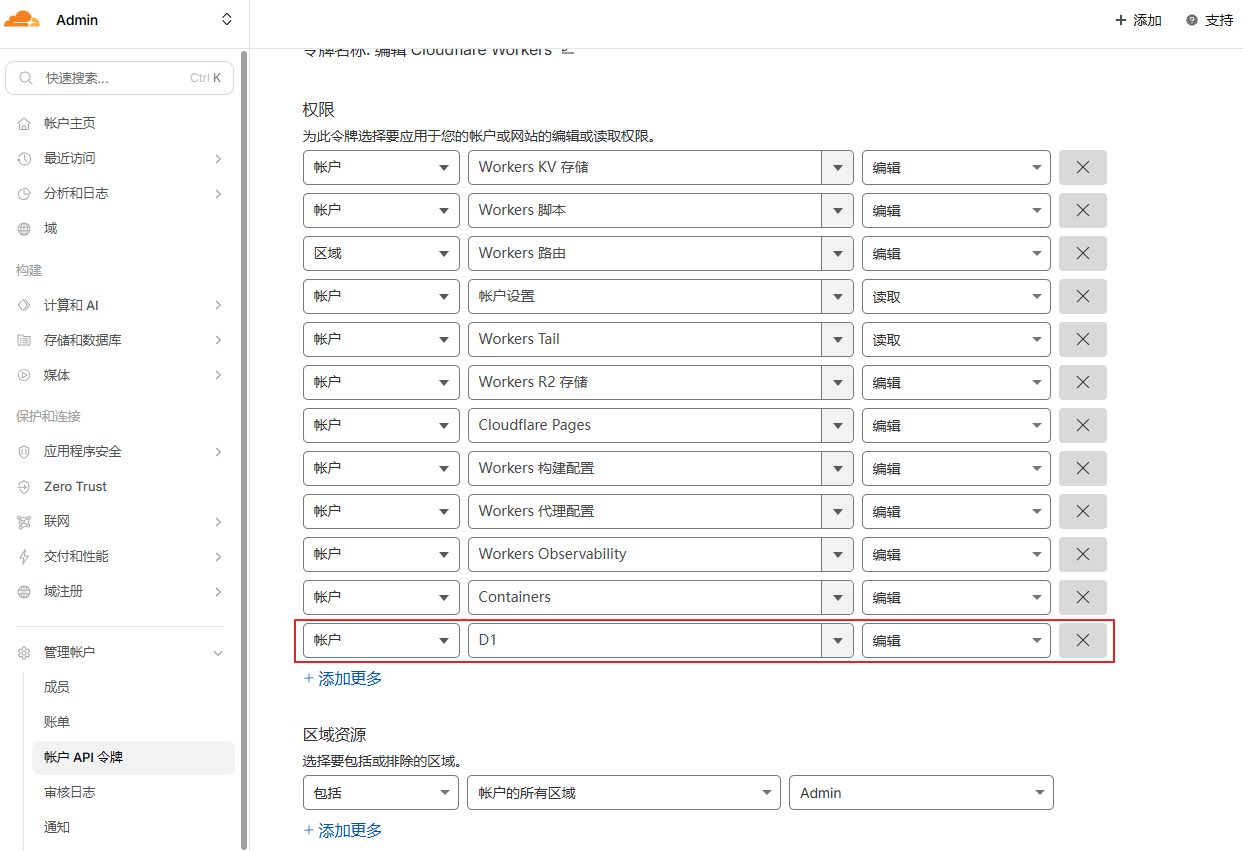Click the Cloudflare logo icon
The height and width of the screenshot is (851, 1243).
pyautogui.click(x=22, y=20)
